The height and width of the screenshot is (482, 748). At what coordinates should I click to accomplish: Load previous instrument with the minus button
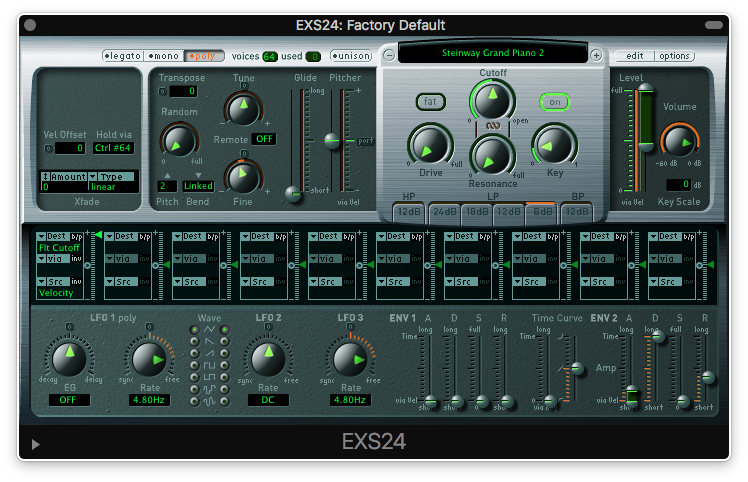click(x=390, y=55)
